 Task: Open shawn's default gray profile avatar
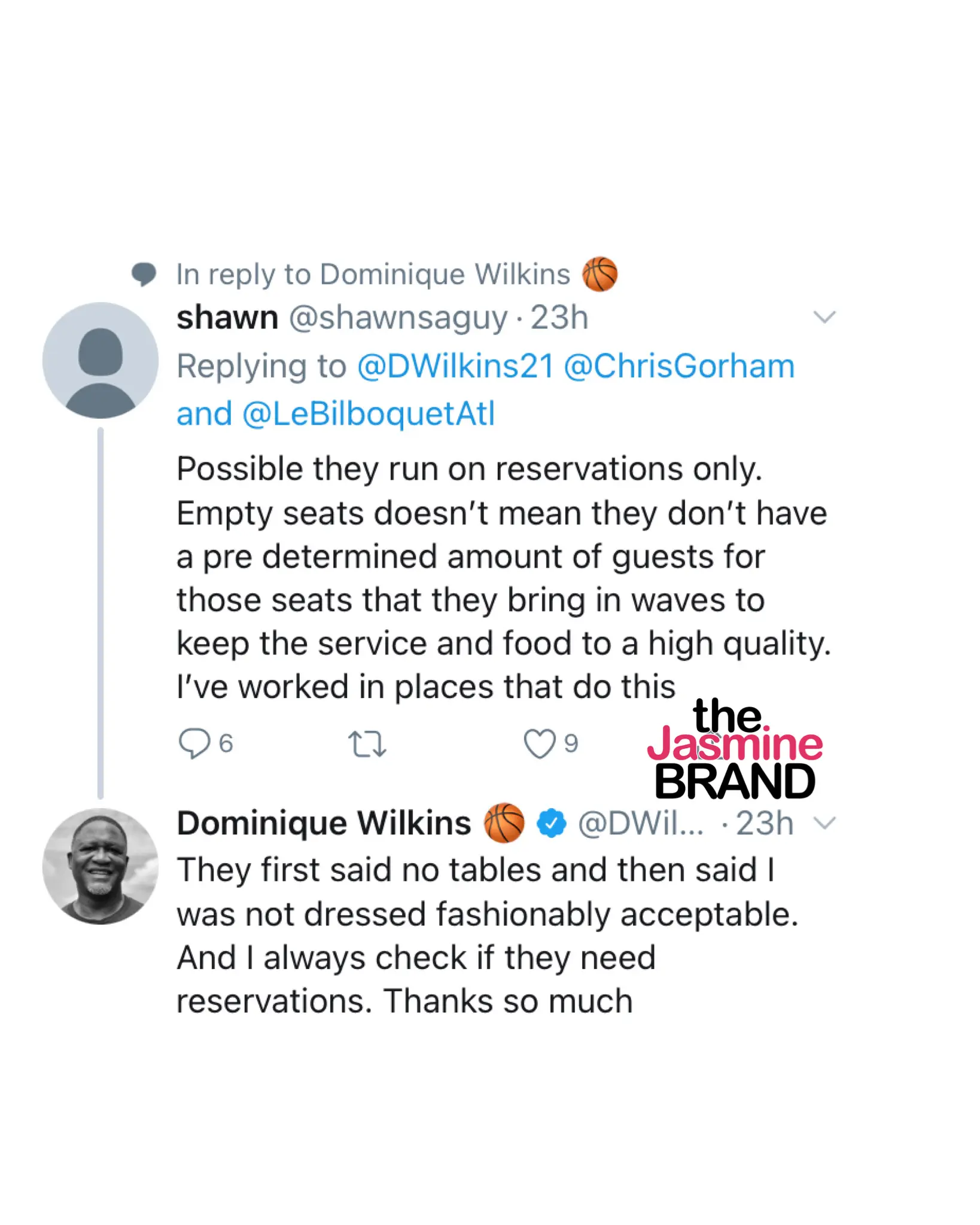tap(101, 360)
